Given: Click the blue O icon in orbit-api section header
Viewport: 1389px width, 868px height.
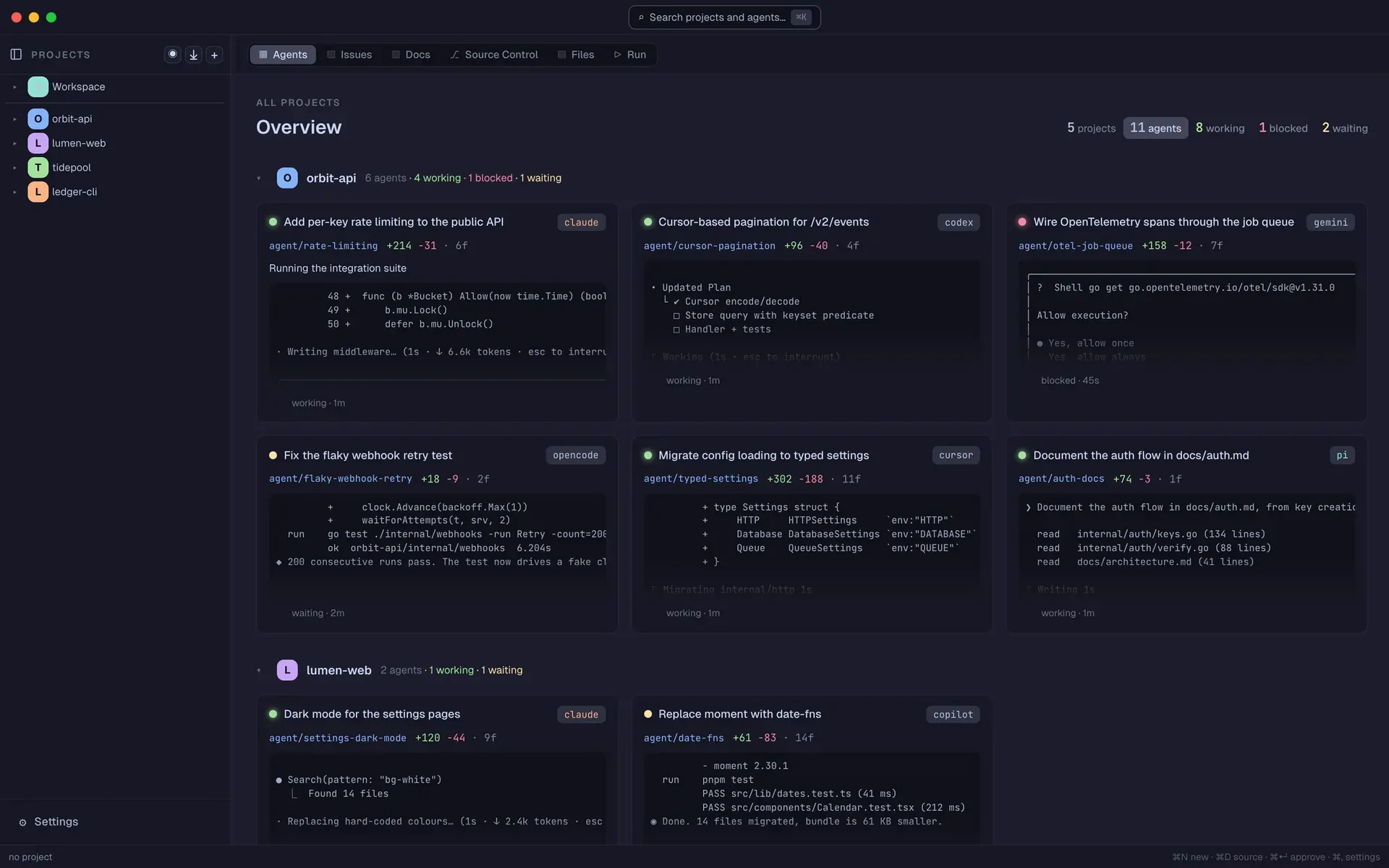Looking at the screenshot, I should pos(287,178).
